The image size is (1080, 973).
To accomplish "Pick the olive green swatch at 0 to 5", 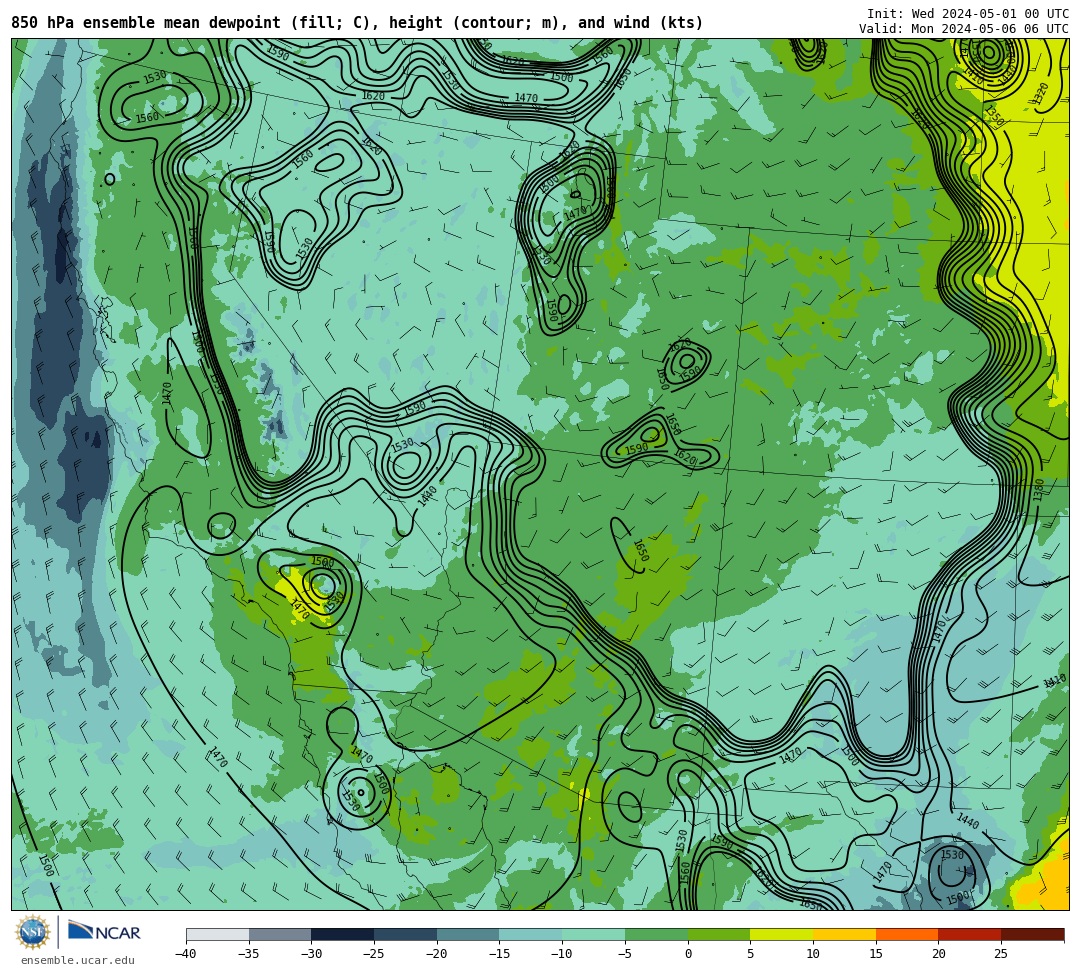I will (719, 934).
